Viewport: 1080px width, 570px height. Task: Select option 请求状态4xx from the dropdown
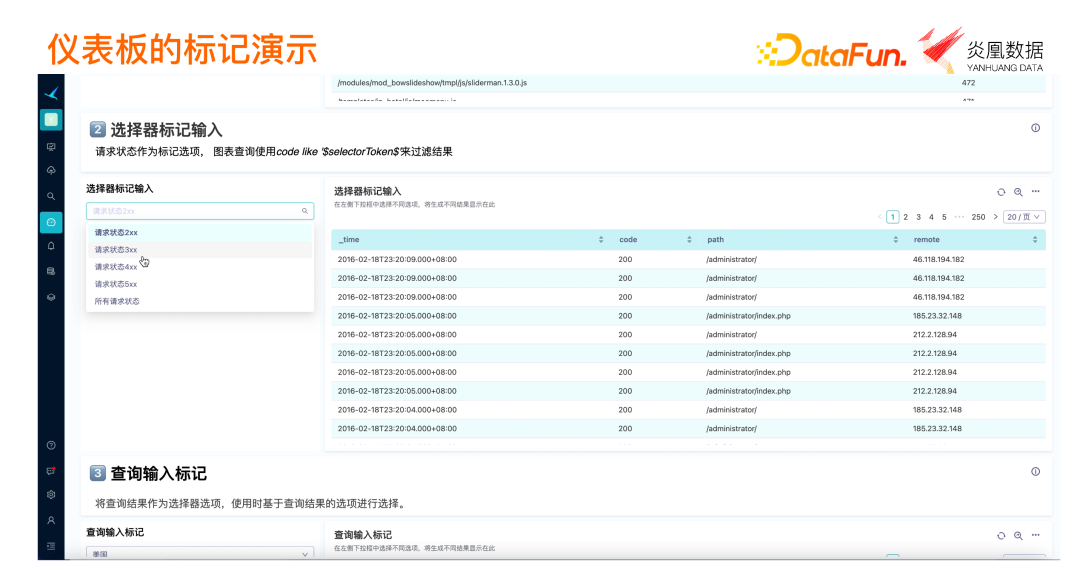click(x=200, y=267)
